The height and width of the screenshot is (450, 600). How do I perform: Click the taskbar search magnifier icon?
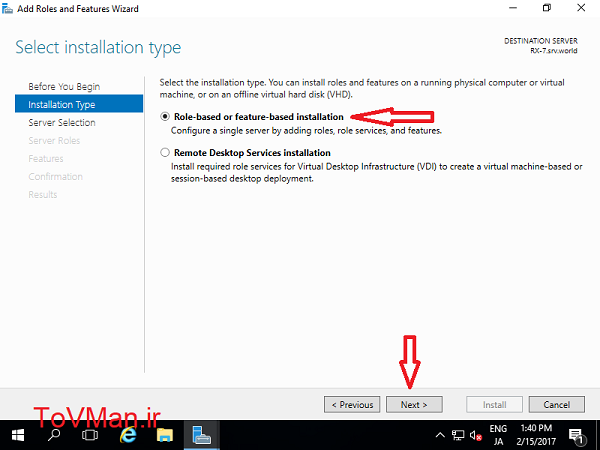[x=53, y=436]
